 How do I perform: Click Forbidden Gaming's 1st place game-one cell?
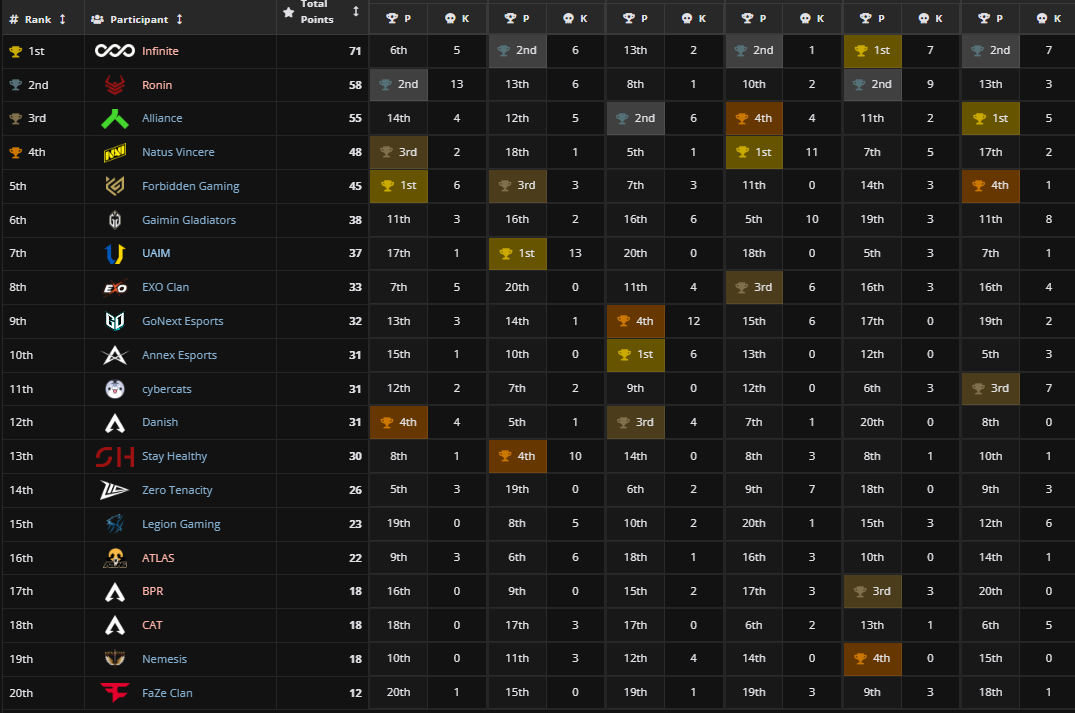398,186
